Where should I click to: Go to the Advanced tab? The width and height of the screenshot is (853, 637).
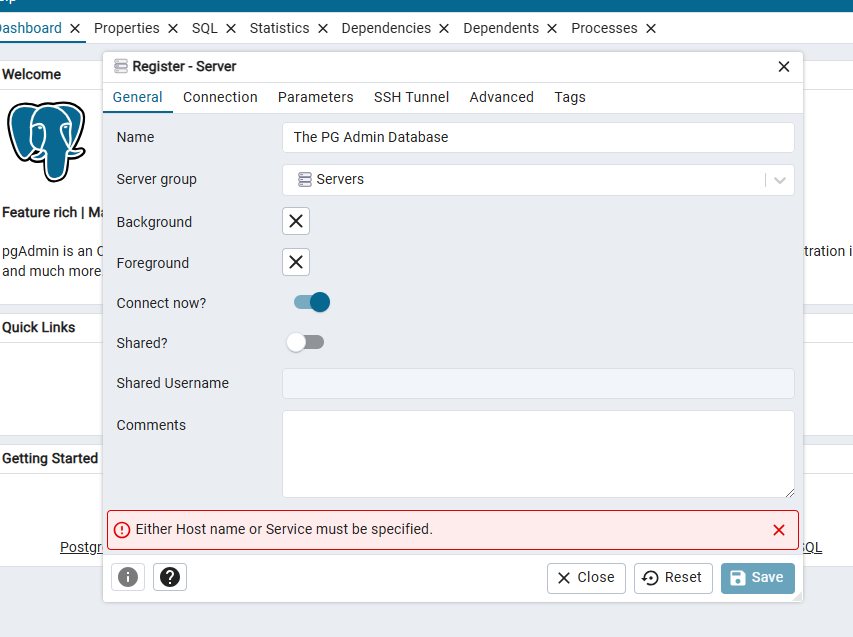[x=501, y=97]
